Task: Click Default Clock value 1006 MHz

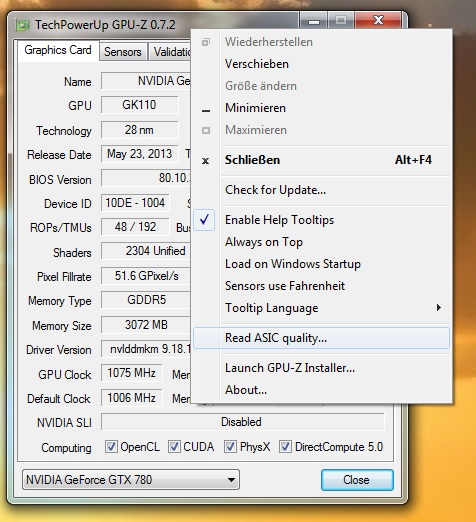Action: (132, 398)
